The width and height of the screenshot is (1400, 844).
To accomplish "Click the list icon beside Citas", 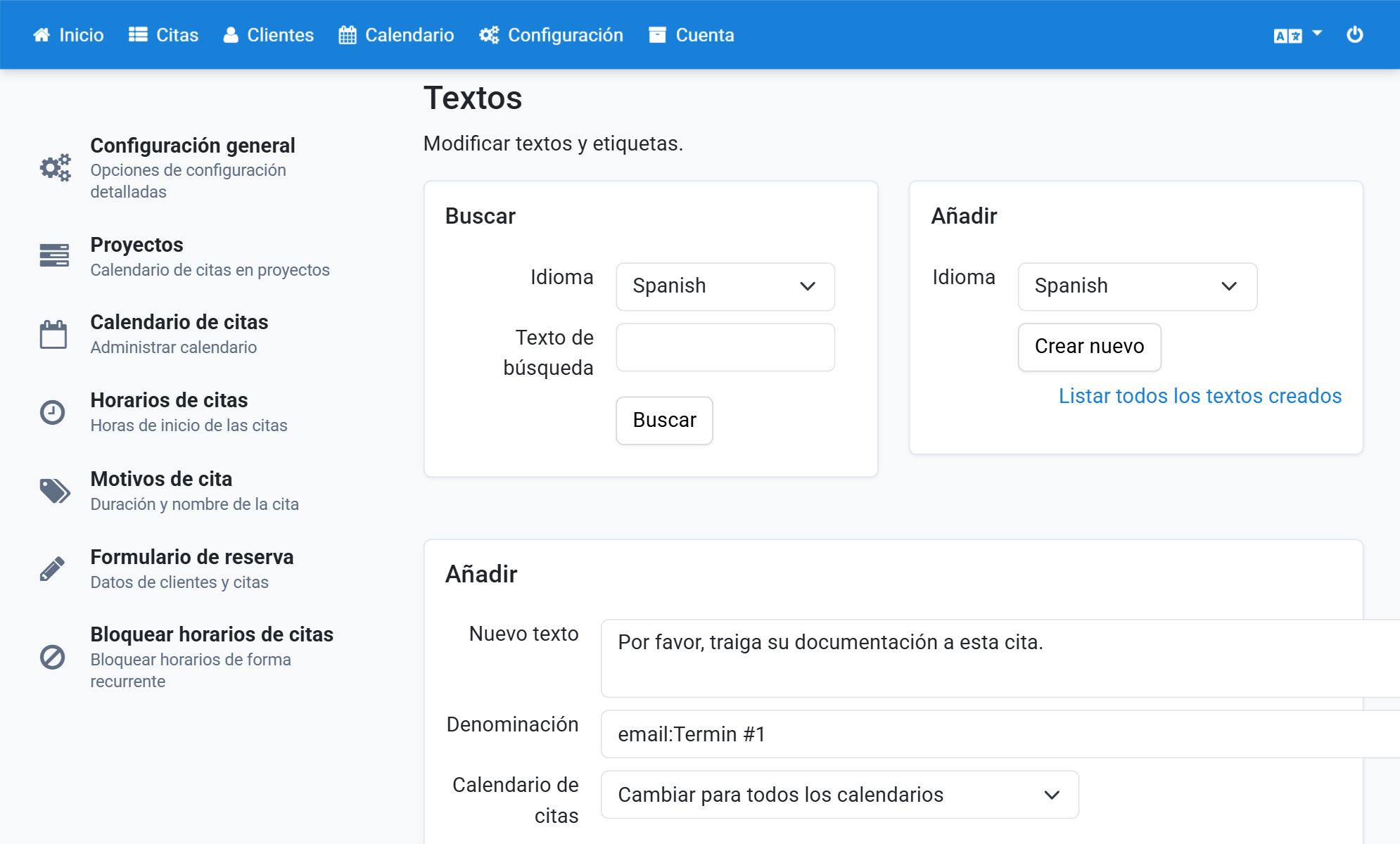I will (x=138, y=35).
